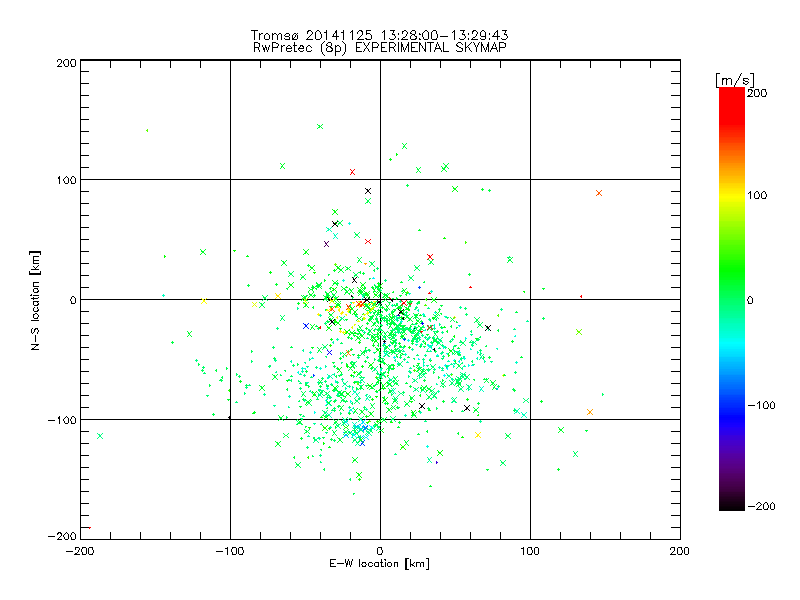This screenshot has width=800, height=600.
Task: Click the colorbar label "-200" at bottom
Action: click(x=761, y=506)
